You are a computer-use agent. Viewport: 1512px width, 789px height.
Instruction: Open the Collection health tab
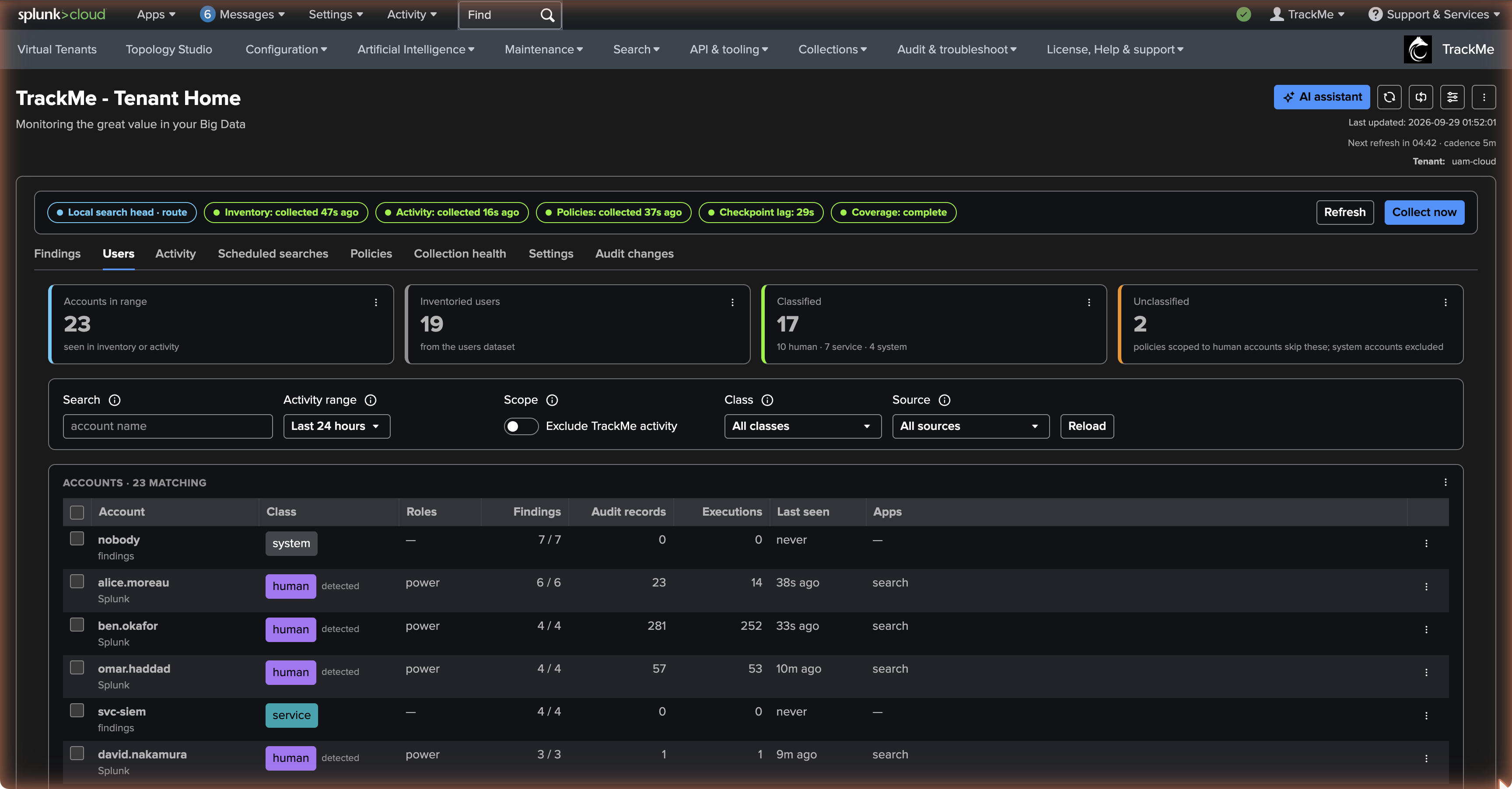click(x=459, y=254)
